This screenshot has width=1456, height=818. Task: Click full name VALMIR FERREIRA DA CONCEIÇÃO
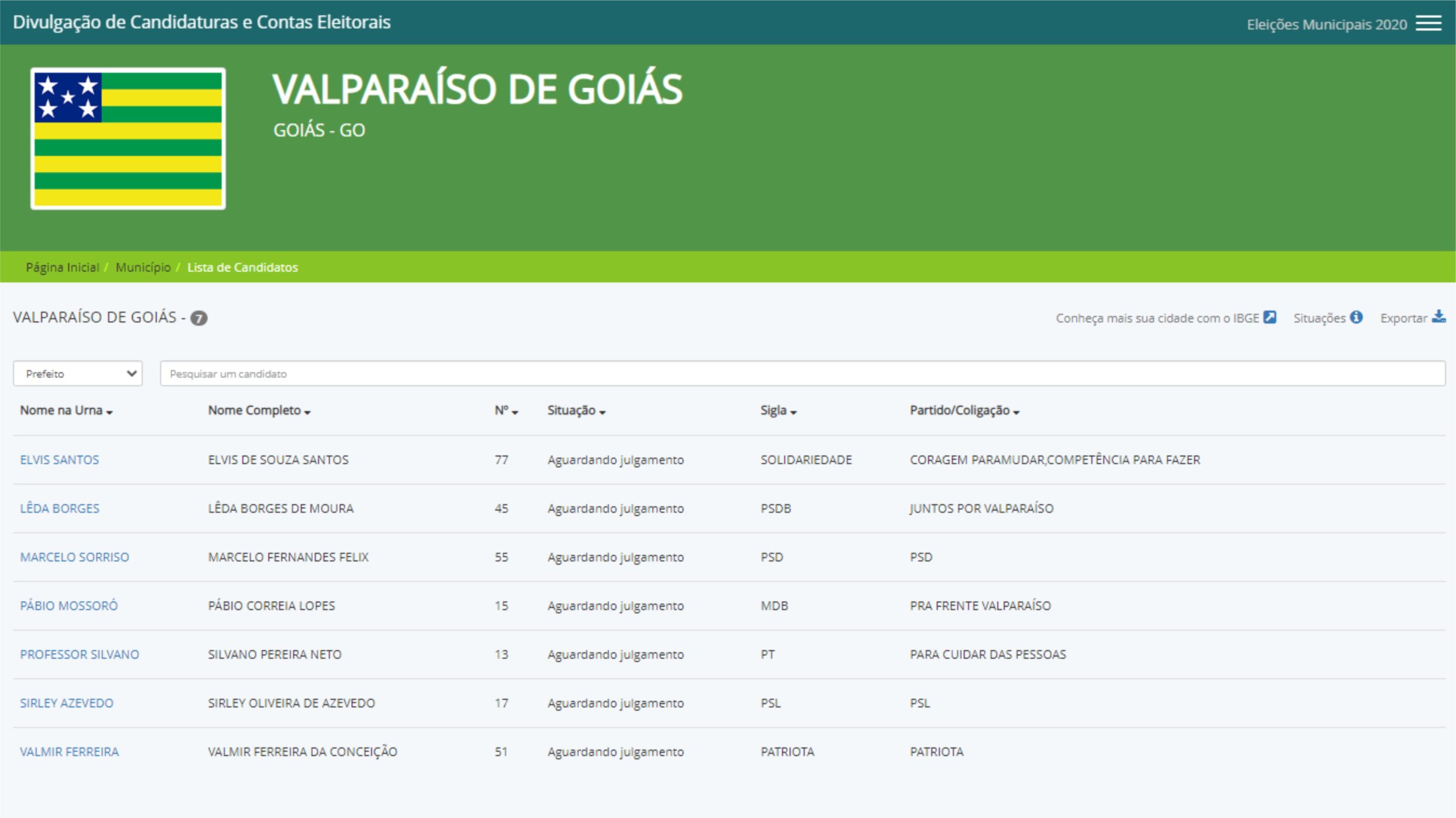(x=303, y=751)
